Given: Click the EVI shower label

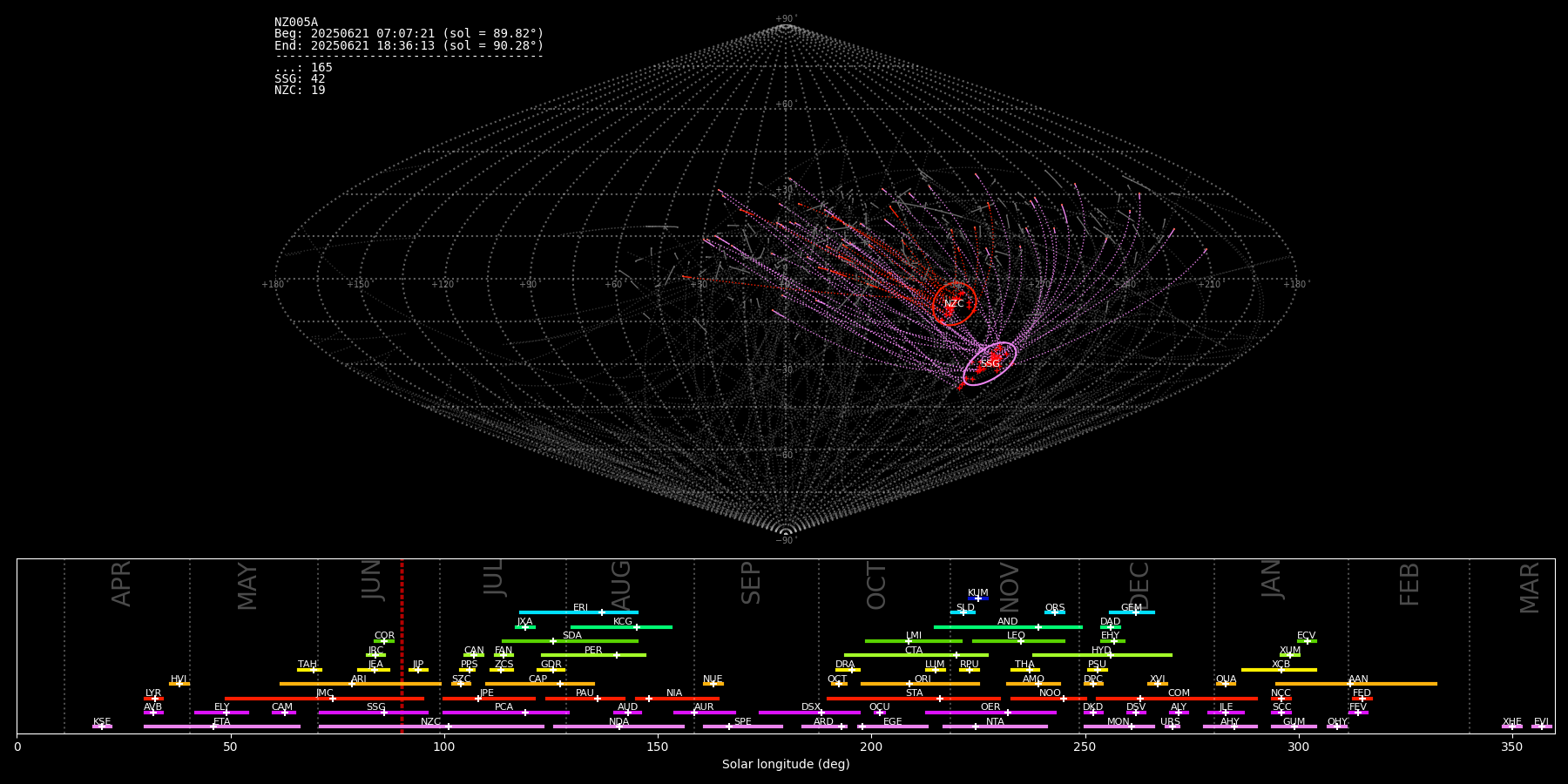Looking at the screenshot, I should [x=1541, y=722].
